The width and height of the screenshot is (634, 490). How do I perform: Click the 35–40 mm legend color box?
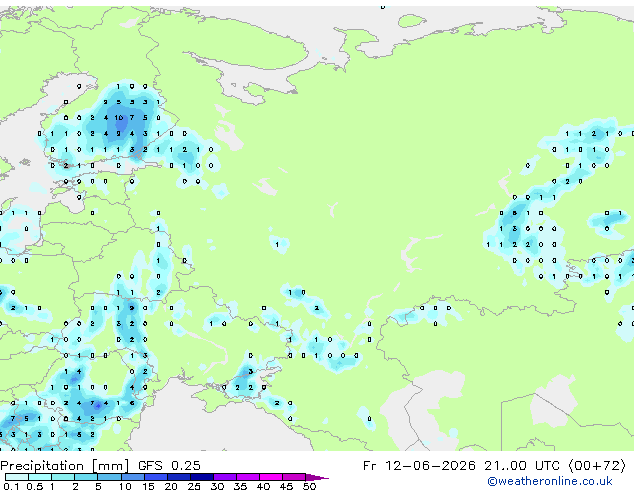click(248, 477)
